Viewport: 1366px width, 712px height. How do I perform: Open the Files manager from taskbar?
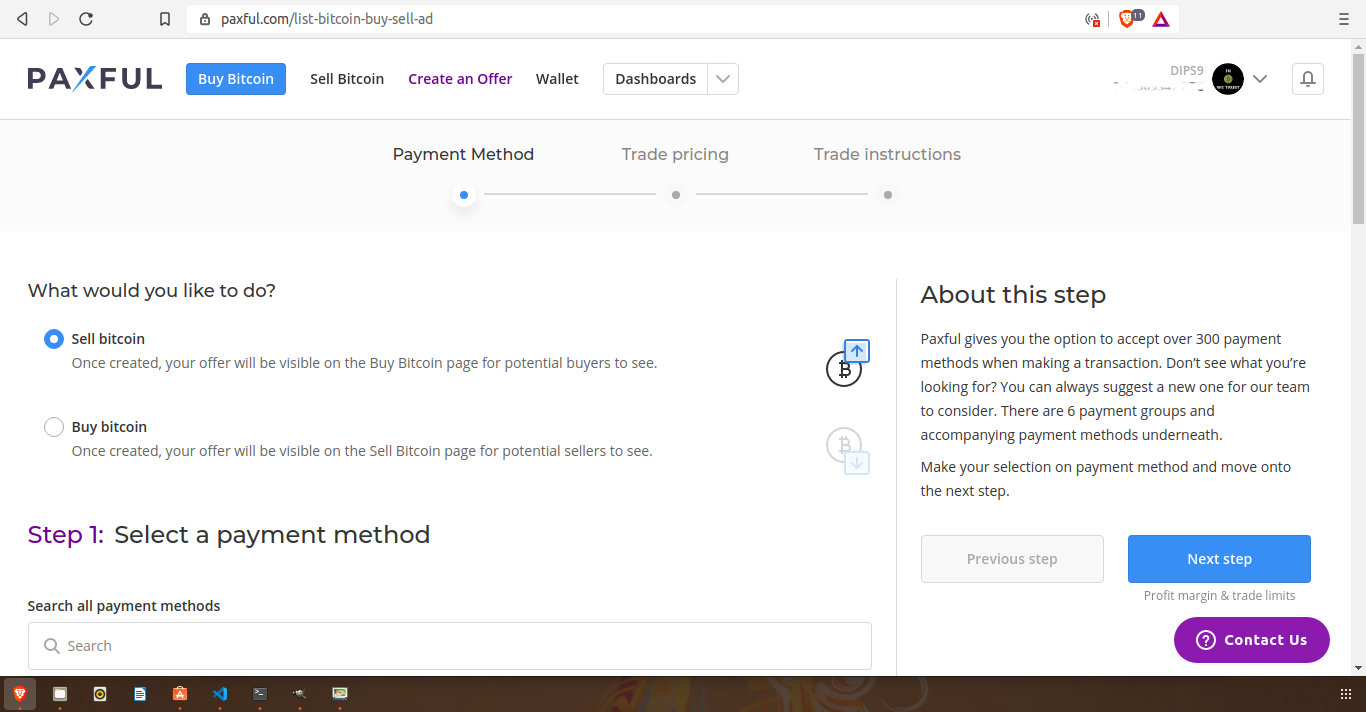(60, 693)
